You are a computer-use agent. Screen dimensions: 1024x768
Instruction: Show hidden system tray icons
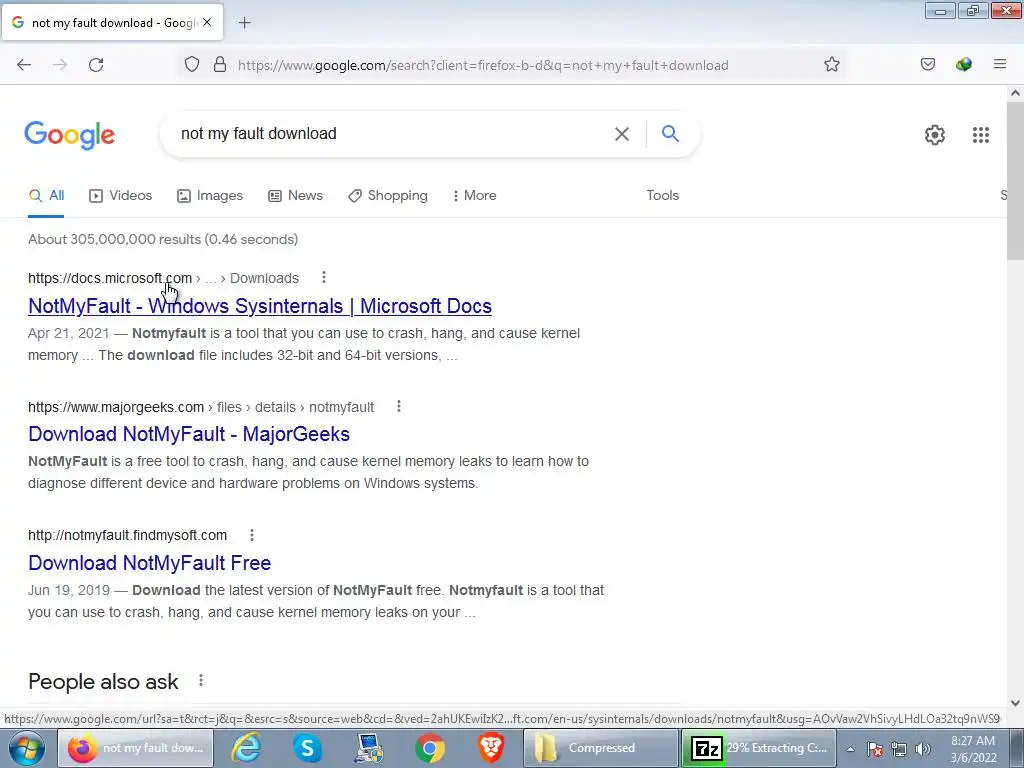850,749
